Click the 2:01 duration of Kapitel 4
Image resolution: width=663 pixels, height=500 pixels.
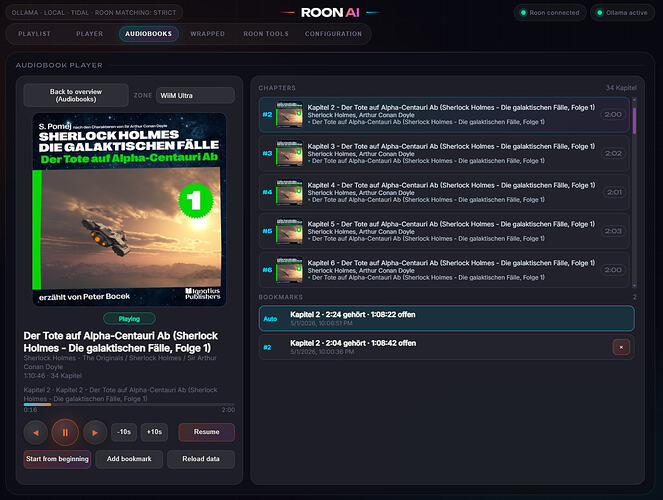(x=614, y=192)
